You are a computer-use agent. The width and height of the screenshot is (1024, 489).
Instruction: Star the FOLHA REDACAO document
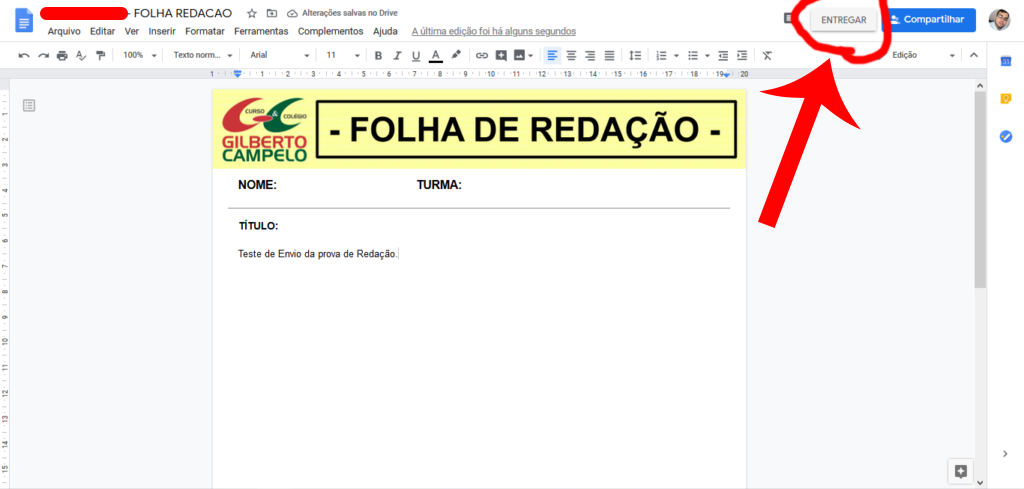(x=252, y=14)
